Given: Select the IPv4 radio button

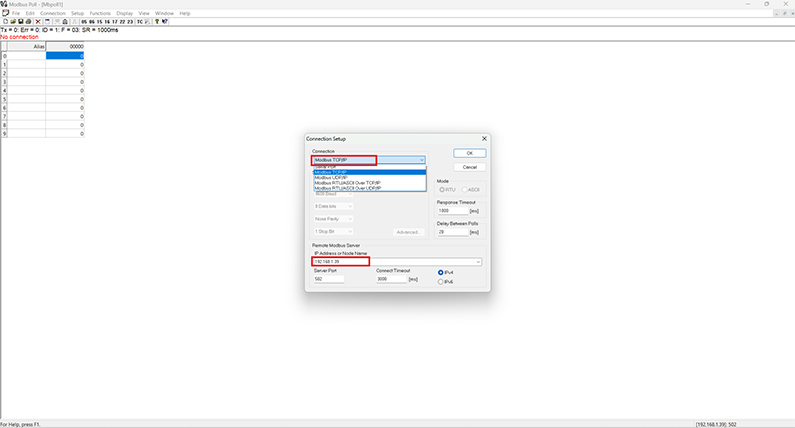Looking at the screenshot, I should [441, 272].
